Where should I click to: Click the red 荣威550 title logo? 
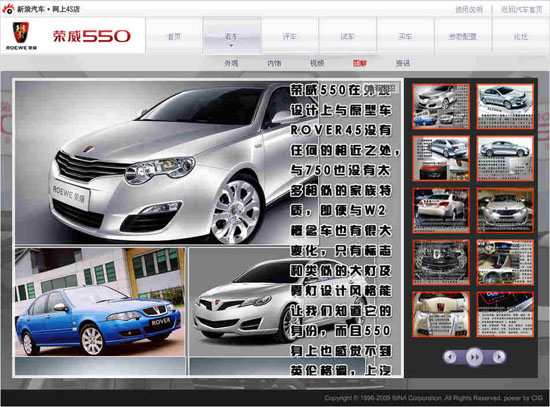pyautogui.click(x=92, y=36)
